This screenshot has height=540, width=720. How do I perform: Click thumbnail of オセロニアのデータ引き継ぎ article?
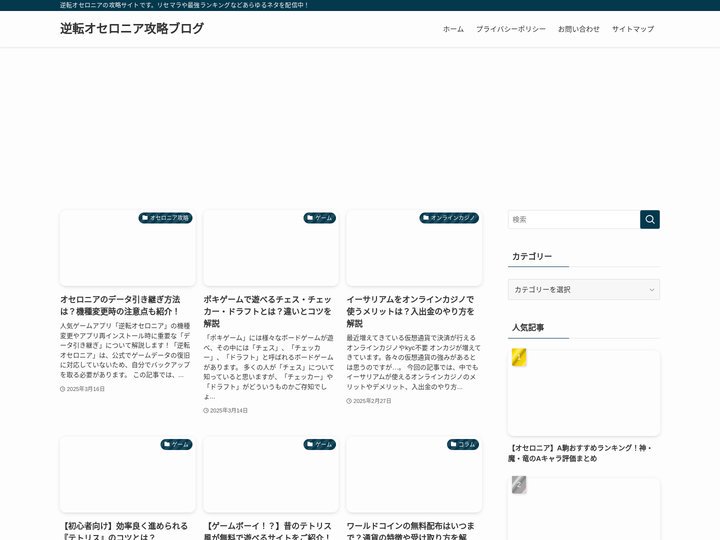point(128,248)
